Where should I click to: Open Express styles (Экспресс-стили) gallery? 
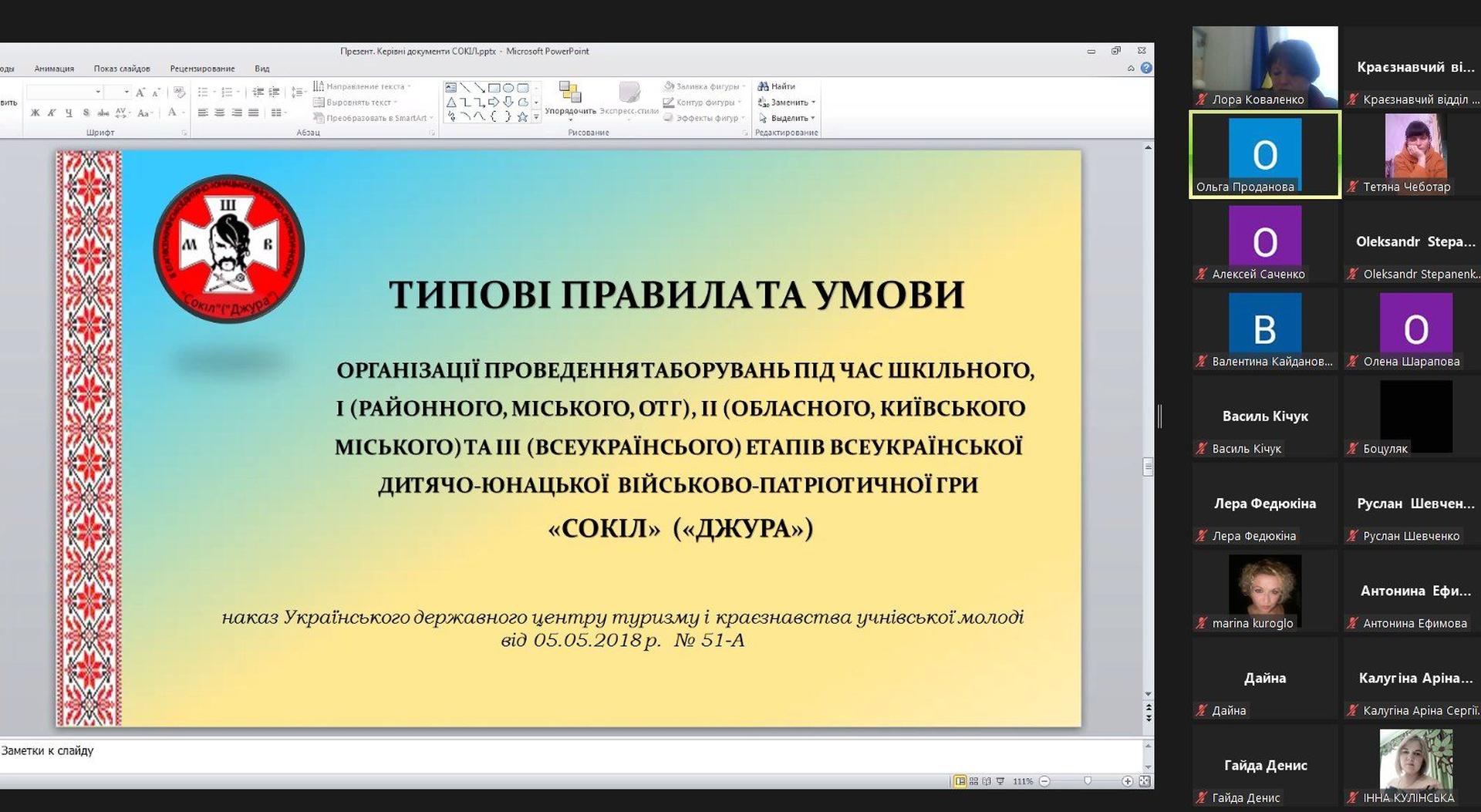(x=629, y=101)
